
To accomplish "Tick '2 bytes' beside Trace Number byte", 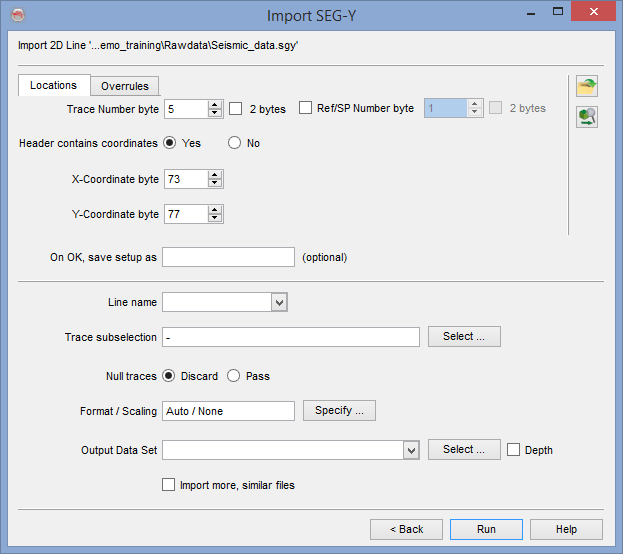I will click(x=236, y=108).
